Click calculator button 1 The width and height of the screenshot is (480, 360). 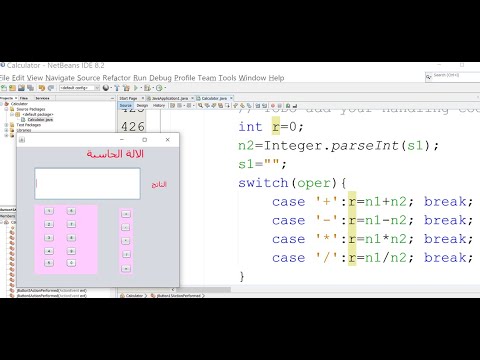pyautogui.click(x=49, y=211)
